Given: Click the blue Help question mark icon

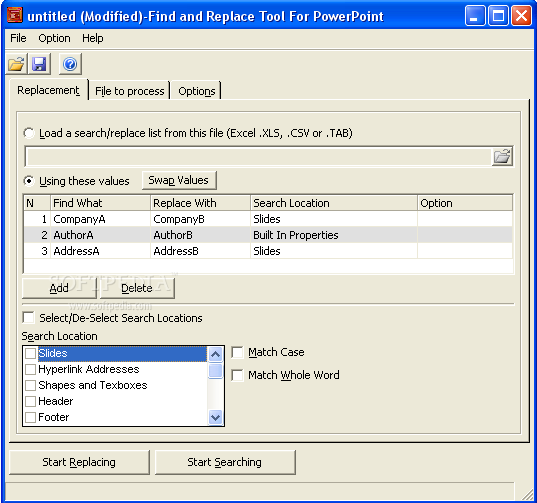Looking at the screenshot, I should [x=70, y=64].
